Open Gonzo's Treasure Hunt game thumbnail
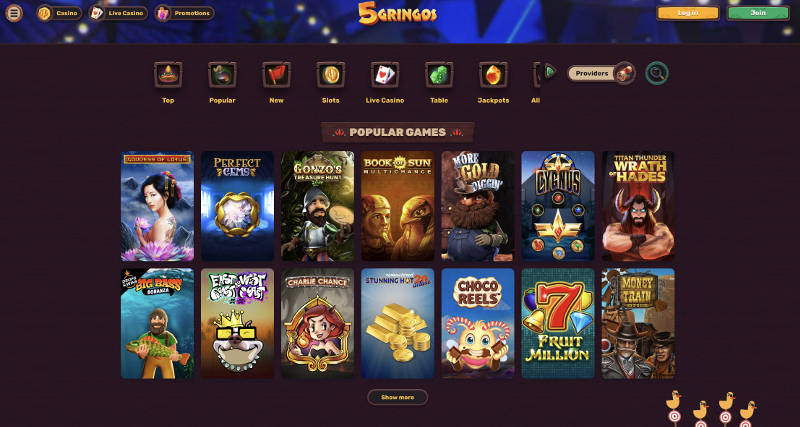 click(317, 206)
